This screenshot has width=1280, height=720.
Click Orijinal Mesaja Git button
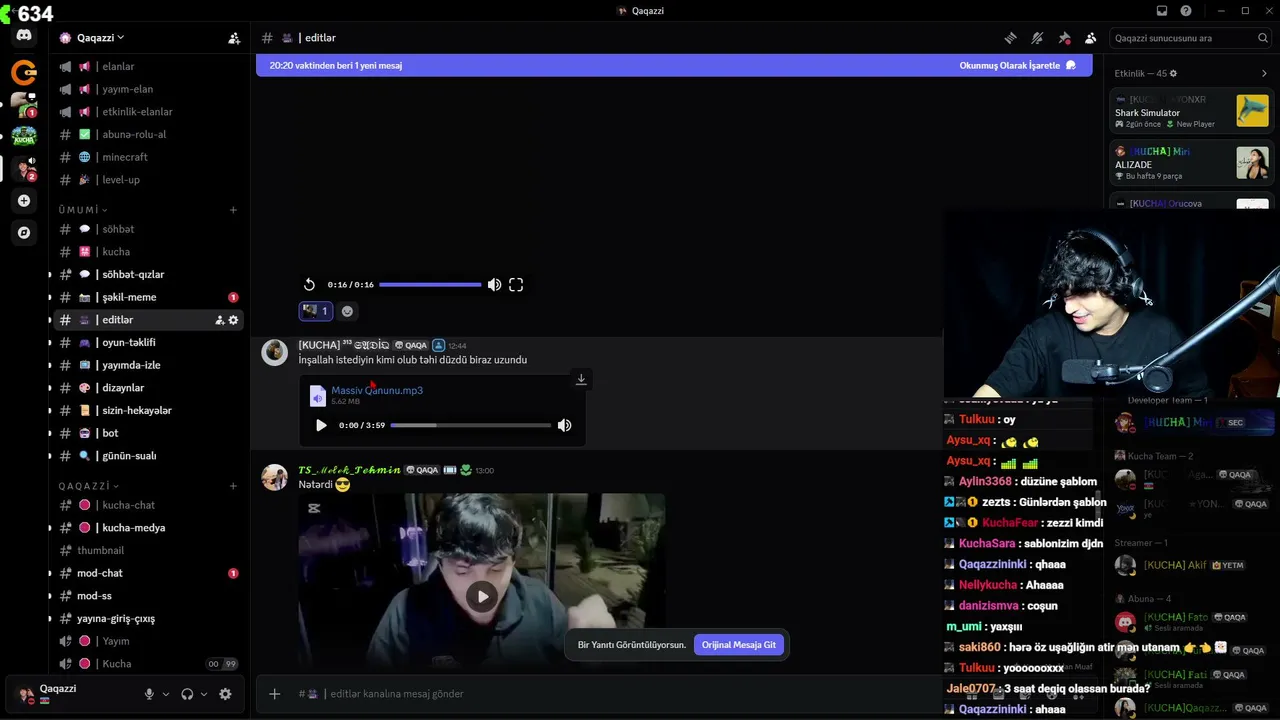click(x=739, y=645)
